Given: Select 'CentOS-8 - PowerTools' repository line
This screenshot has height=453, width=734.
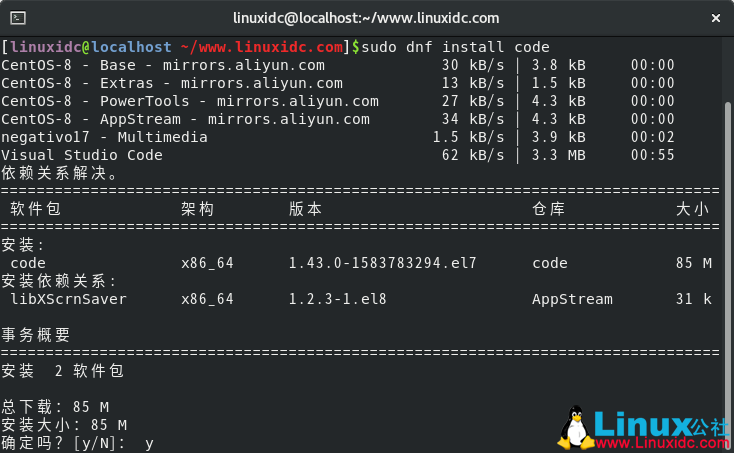Looking at the screenshot, I should 190,101.
